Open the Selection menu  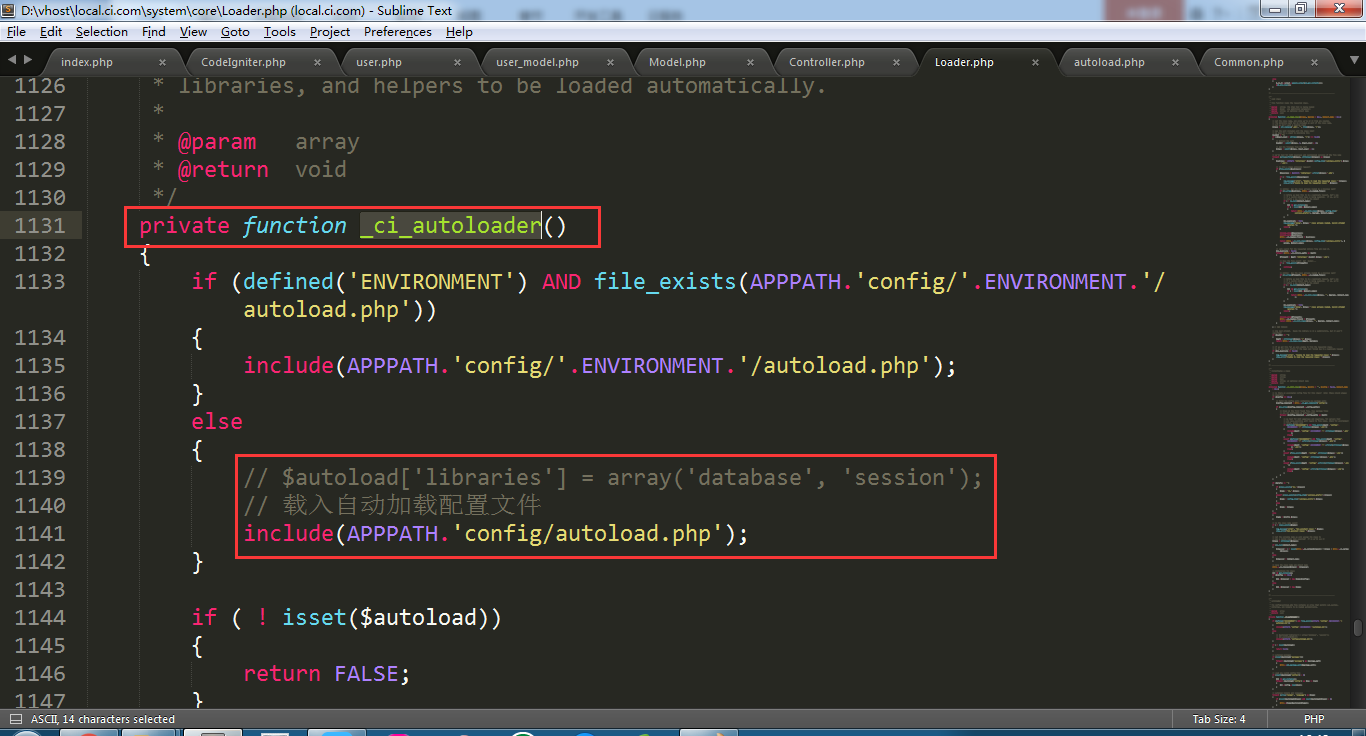102,32
